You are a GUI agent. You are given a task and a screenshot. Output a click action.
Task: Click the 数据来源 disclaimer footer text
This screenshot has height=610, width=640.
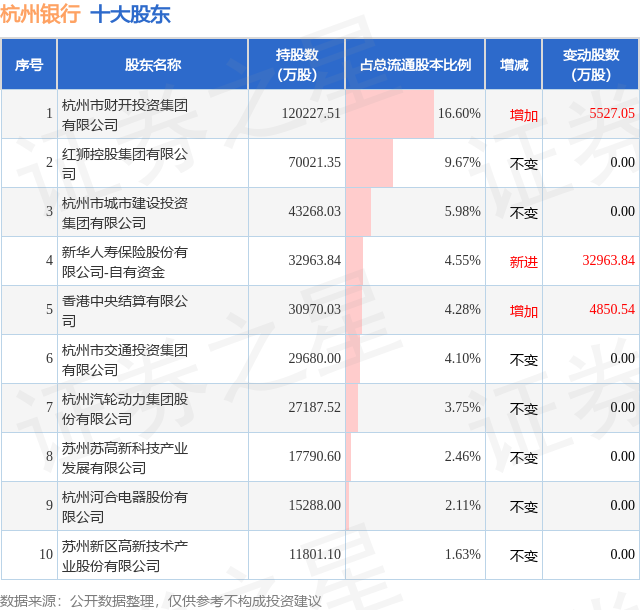tap(160, 601)
